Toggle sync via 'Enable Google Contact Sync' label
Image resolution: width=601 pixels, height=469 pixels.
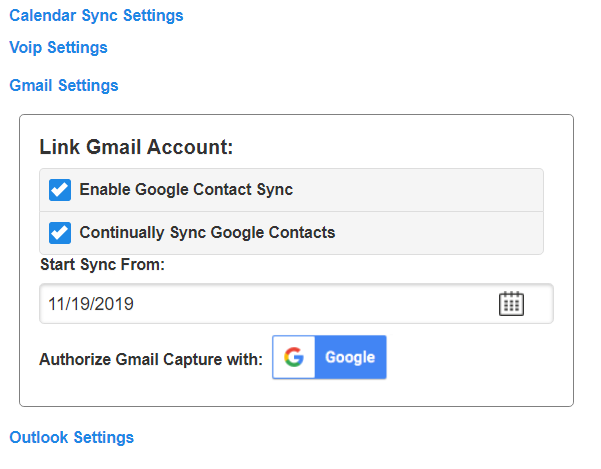186,190
